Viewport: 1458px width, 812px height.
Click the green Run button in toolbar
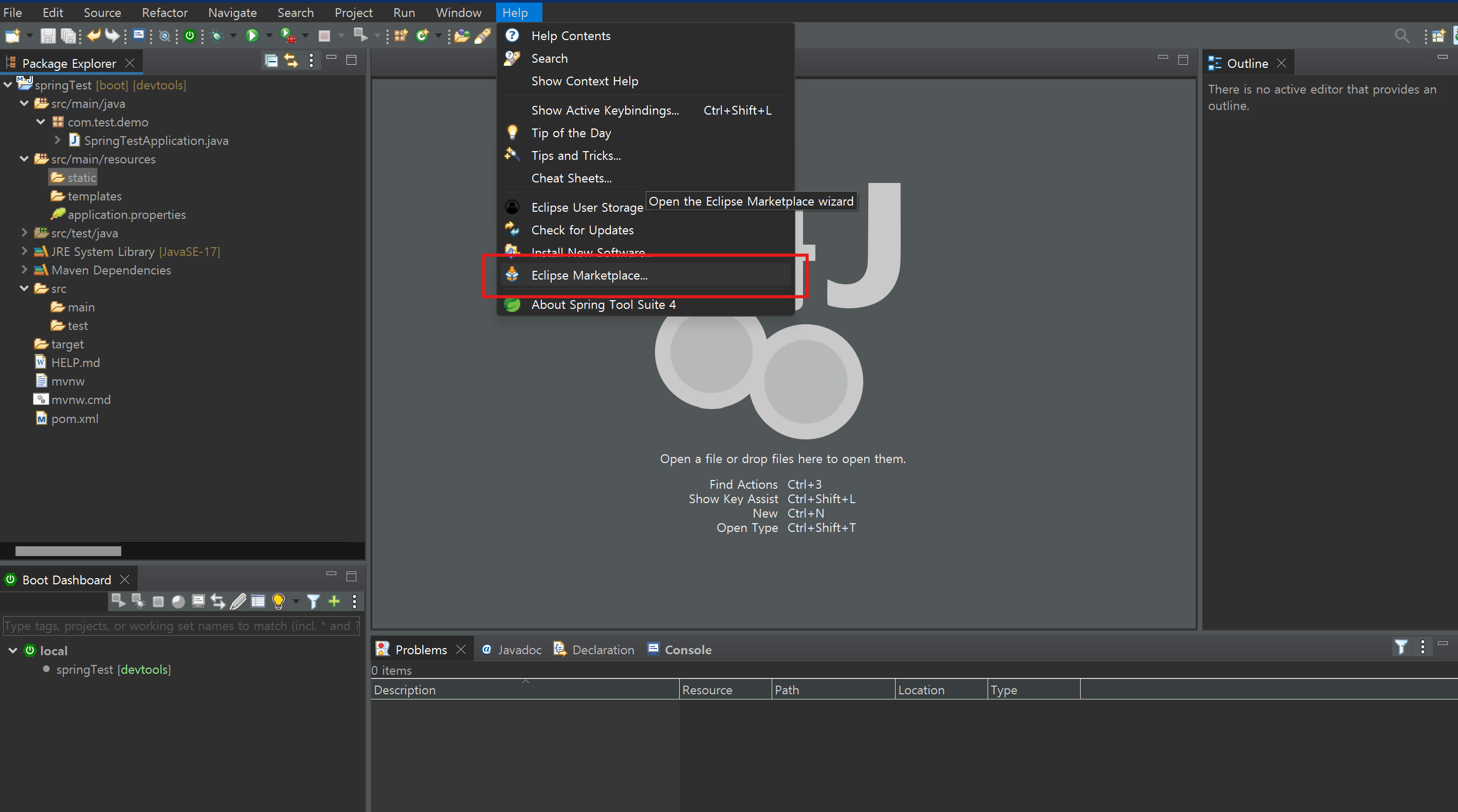(x=252, y=35)
